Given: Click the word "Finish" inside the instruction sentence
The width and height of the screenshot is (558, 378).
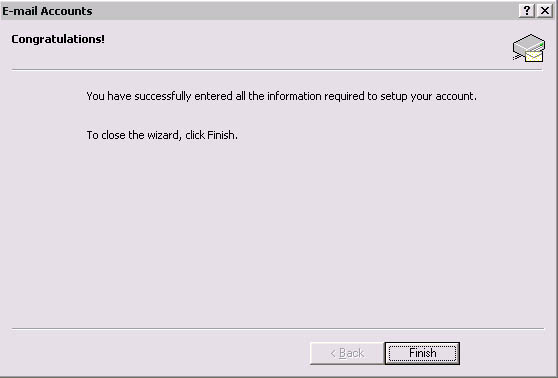Looking at the screenshot, I should [221, 135].
